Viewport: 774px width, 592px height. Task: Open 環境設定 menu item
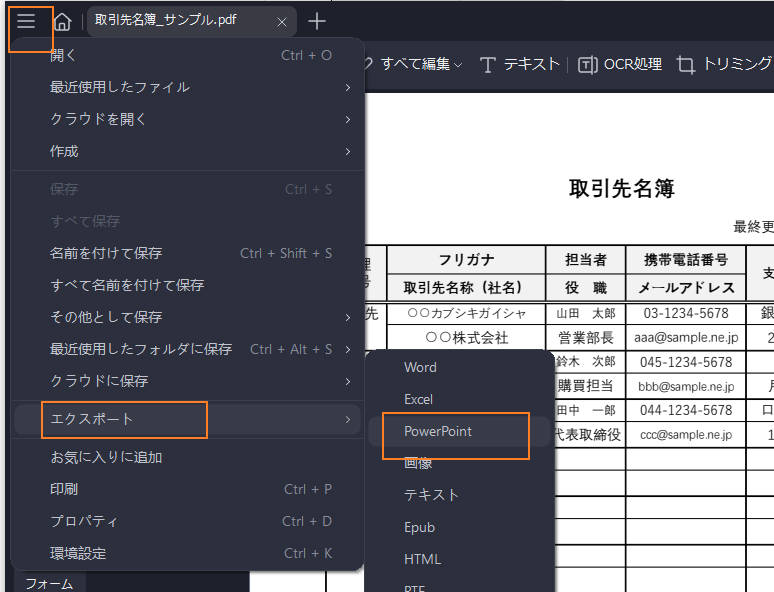point(188,553)
